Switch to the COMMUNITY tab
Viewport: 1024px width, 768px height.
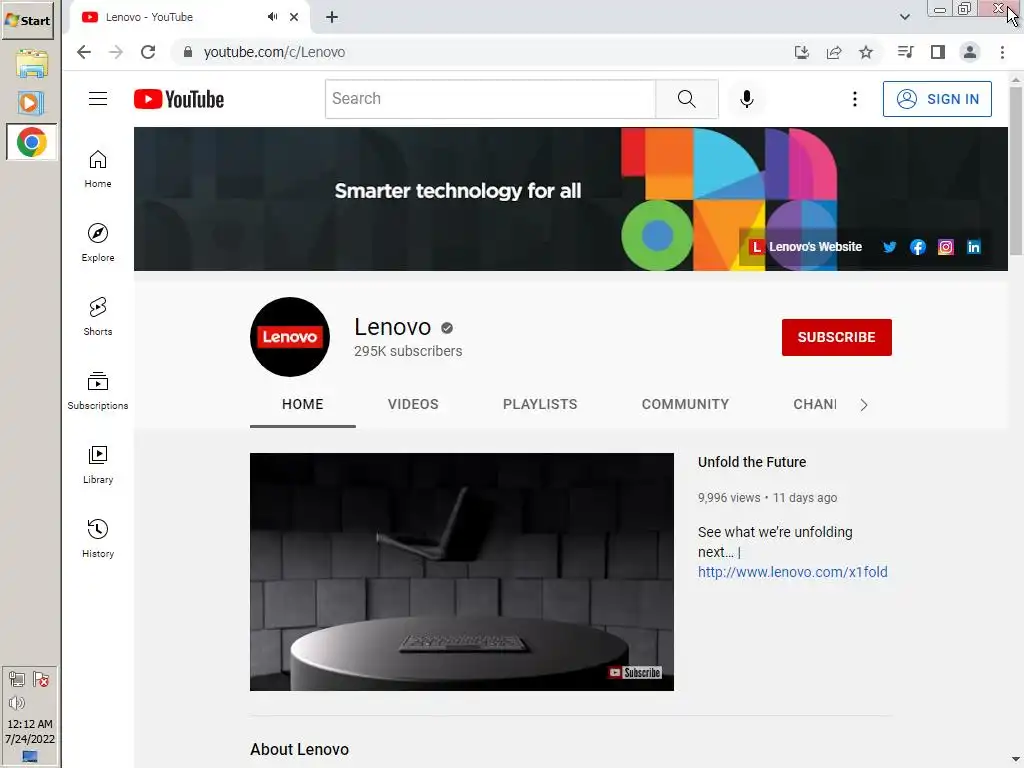tap(685, 404)
